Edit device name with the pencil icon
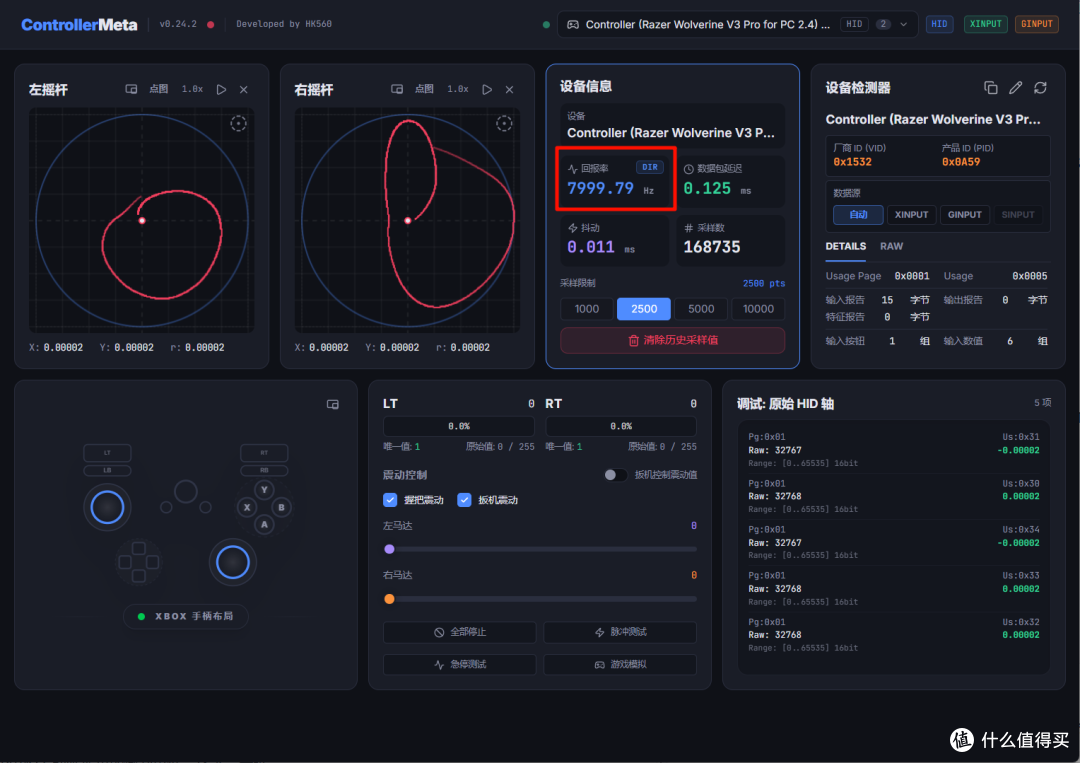This screenshot has width=1080, height=763. (x=1015, y=87)
